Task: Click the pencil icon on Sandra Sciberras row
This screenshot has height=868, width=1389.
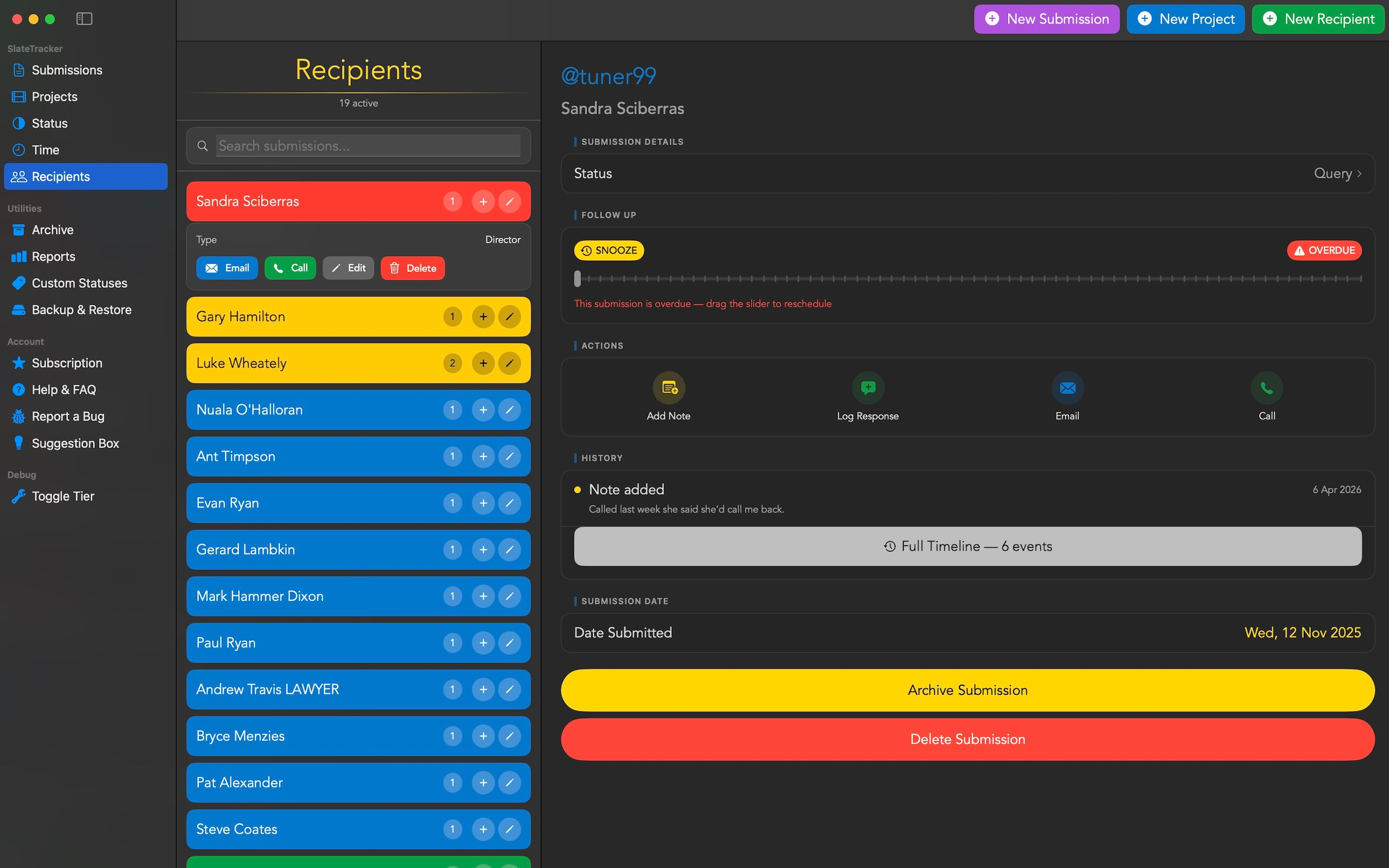Action: click(509, 202)
